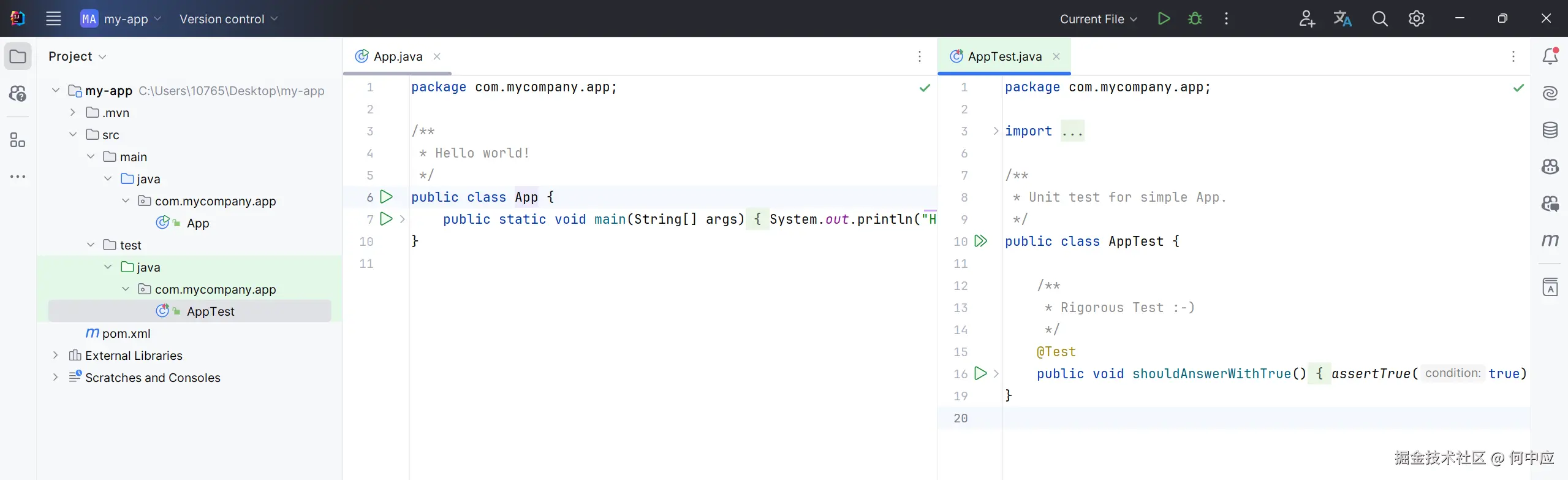Select pom.xml in the project tree
This screenshot has width=1568, height=480.
(x=126, y=333)
